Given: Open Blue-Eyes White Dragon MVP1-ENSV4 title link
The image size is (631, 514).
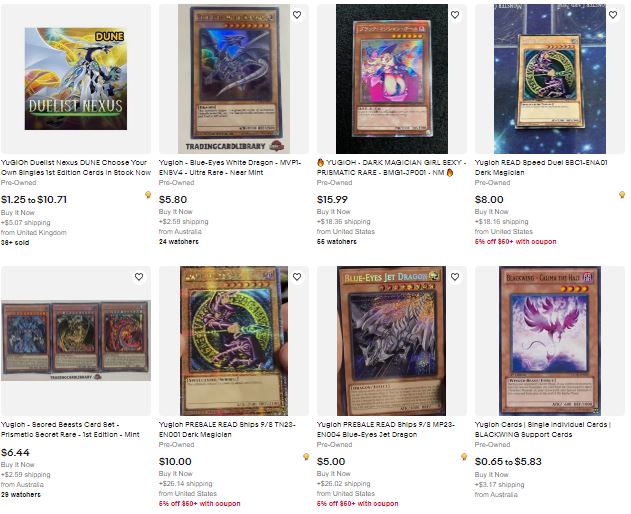Looking at the screenshot, I should (x=230, y=167).
